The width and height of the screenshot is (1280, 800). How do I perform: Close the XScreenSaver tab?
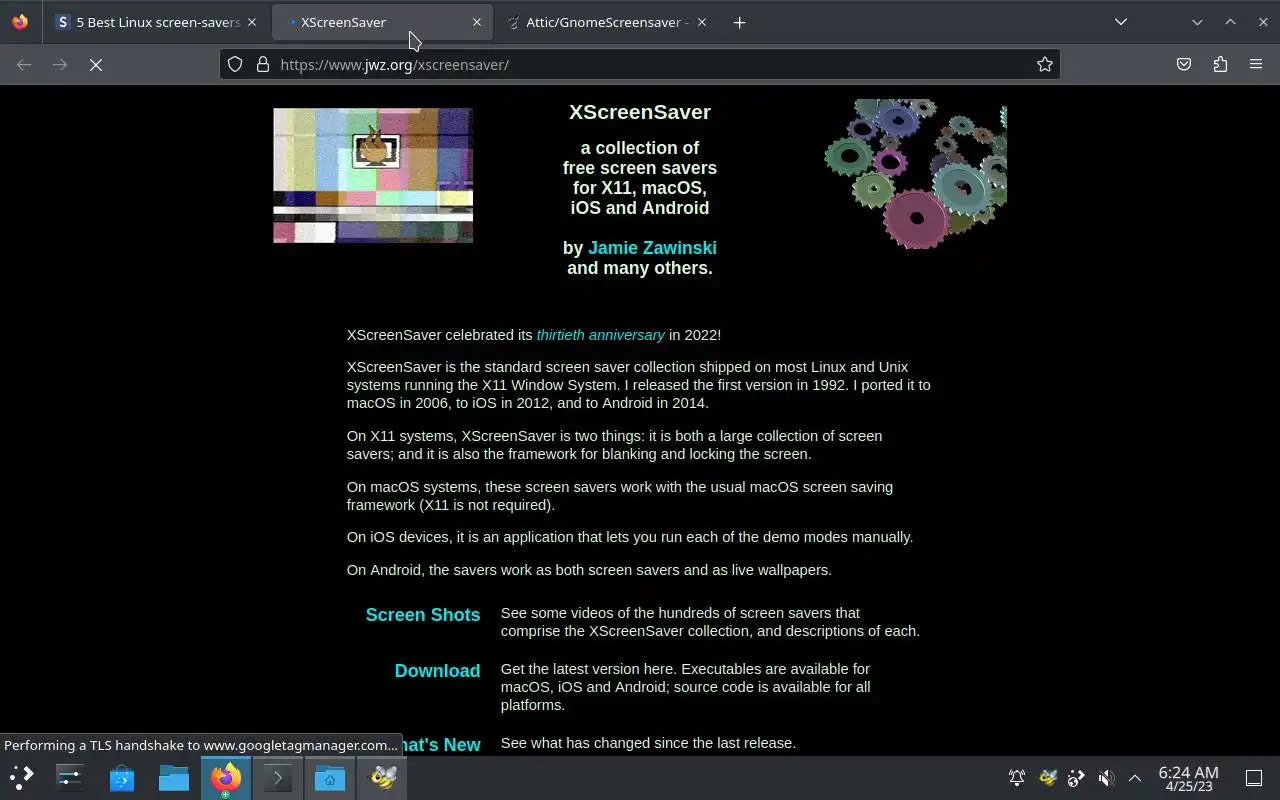click(476, 22)
